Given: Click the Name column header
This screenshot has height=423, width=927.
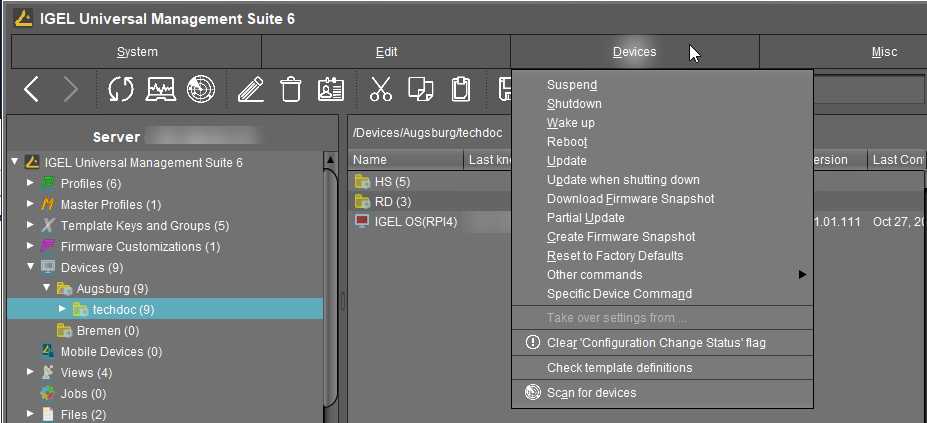Looking at the screenshot, I should tap(370, 160).
